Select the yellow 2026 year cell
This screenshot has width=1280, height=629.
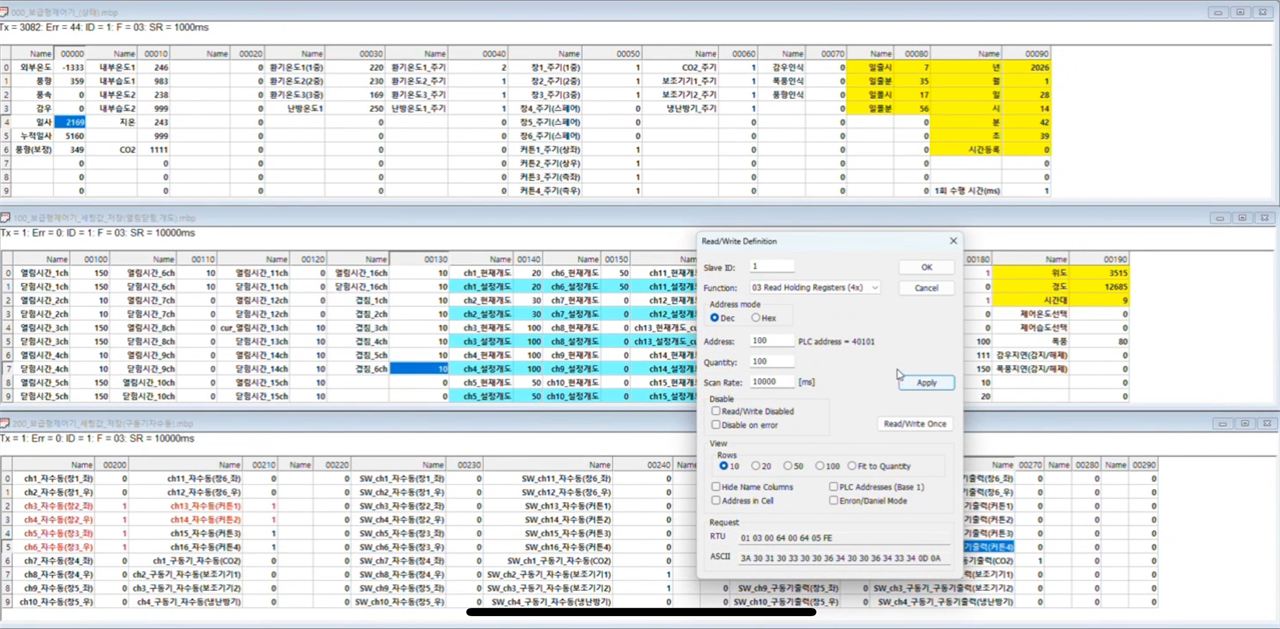tap(1029, 66)
